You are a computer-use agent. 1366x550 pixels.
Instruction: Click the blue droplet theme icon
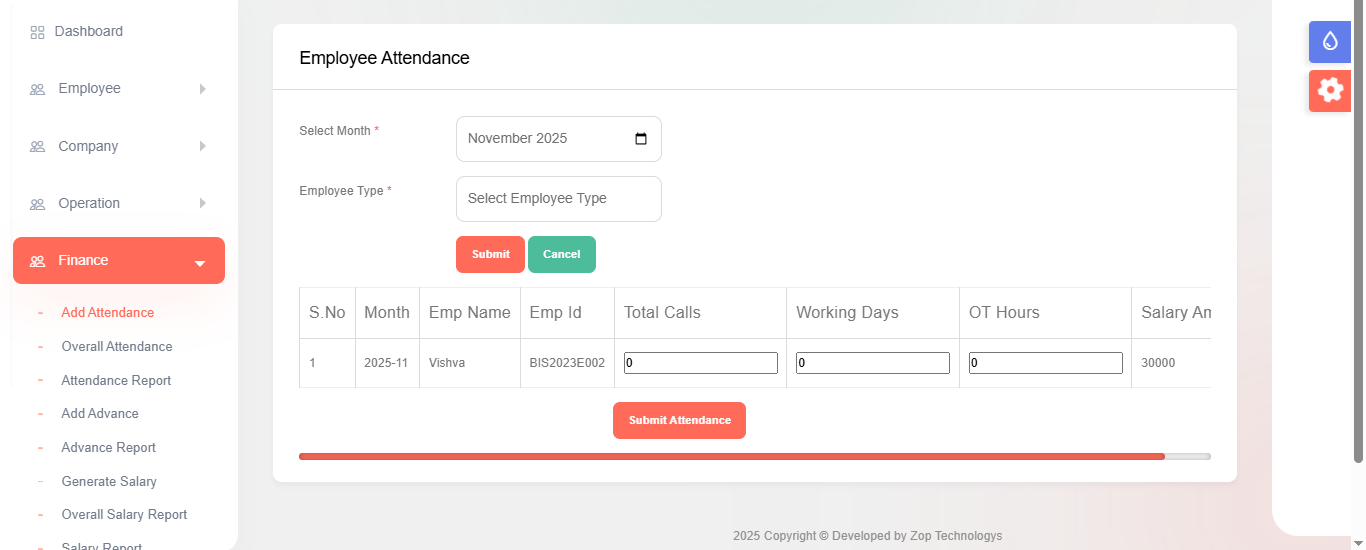[x=1329, y=41]
